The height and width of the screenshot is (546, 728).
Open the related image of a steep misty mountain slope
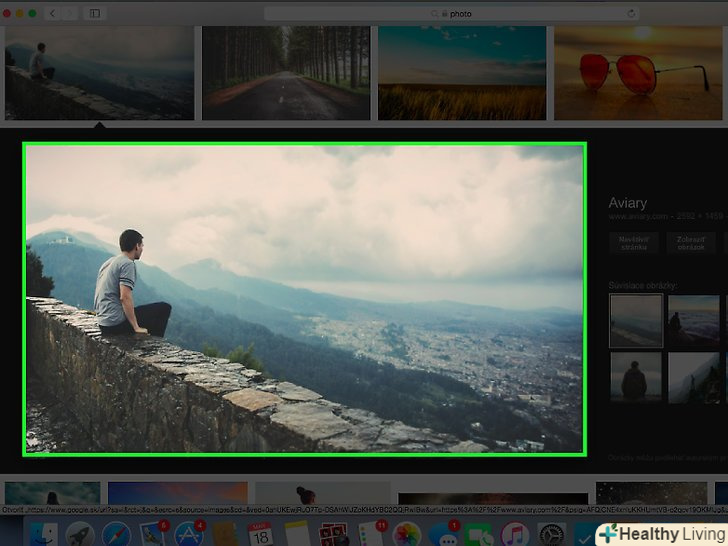tap(694, 377)
